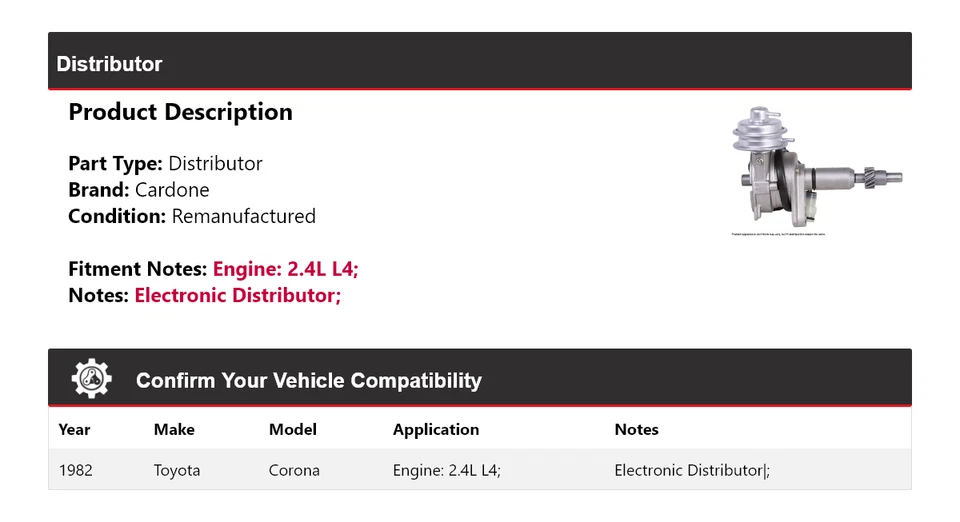Click the gear icon beside Confirm Your Vehicle Compatibility
This screenshot has height=522, width=960.
tap(92, 379)
